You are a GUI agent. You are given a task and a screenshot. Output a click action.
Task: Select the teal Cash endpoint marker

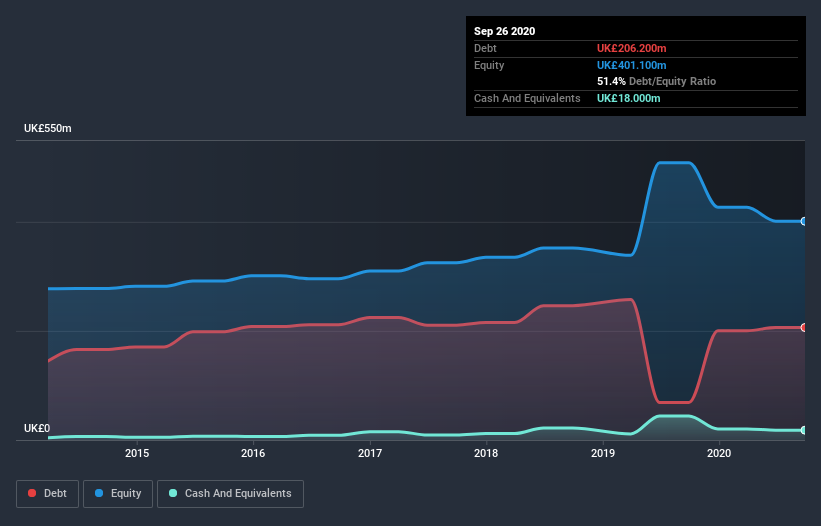point(804,430)
